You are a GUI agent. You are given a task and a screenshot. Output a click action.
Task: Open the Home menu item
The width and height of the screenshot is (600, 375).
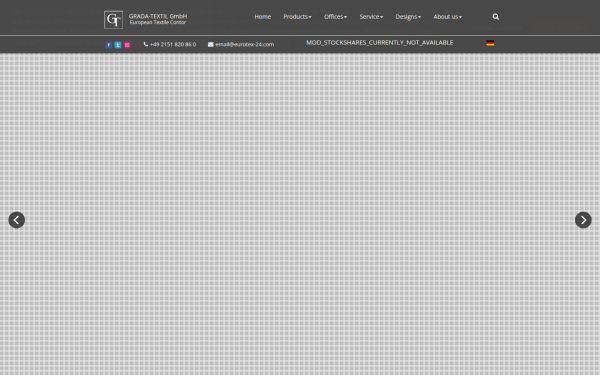(x=262, y=17)
